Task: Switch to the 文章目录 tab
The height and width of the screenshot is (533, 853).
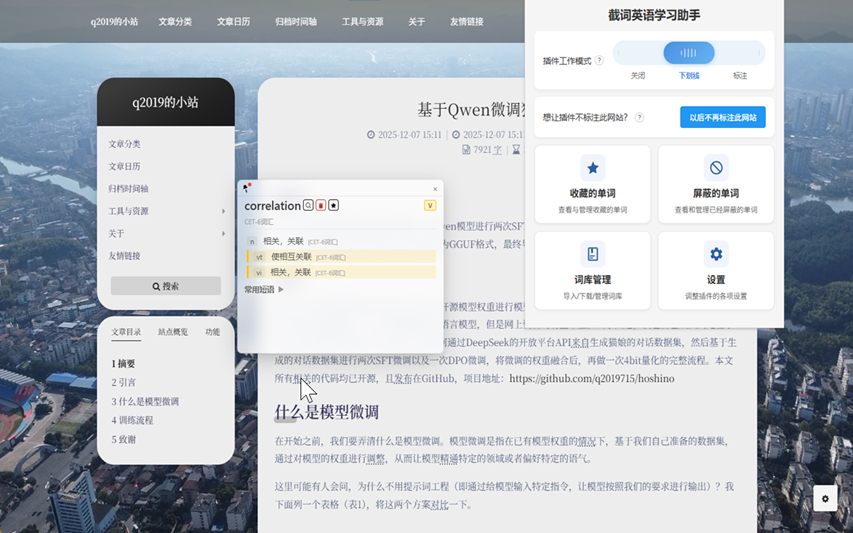Action: click(126, 332)
